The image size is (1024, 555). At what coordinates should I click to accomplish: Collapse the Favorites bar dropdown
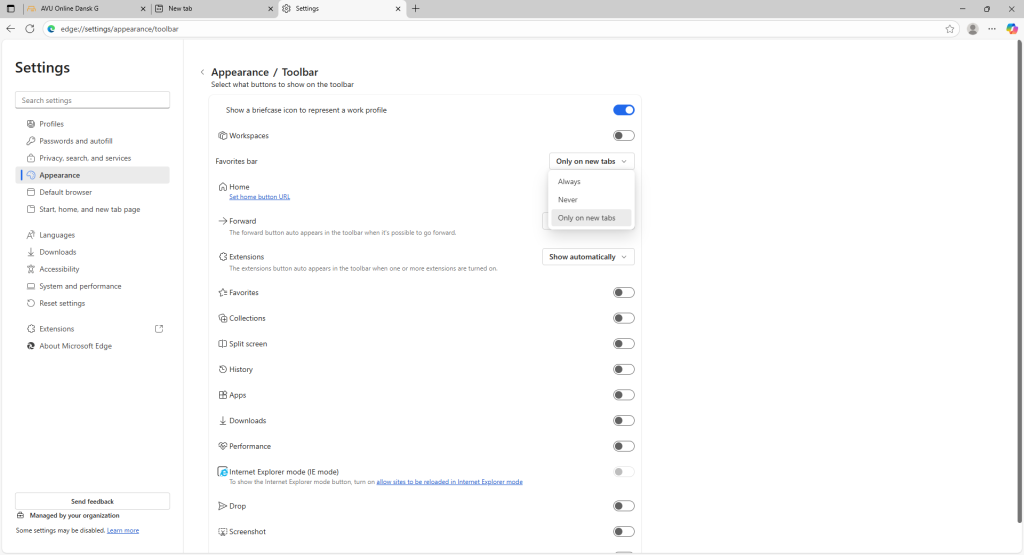point(591,161)
